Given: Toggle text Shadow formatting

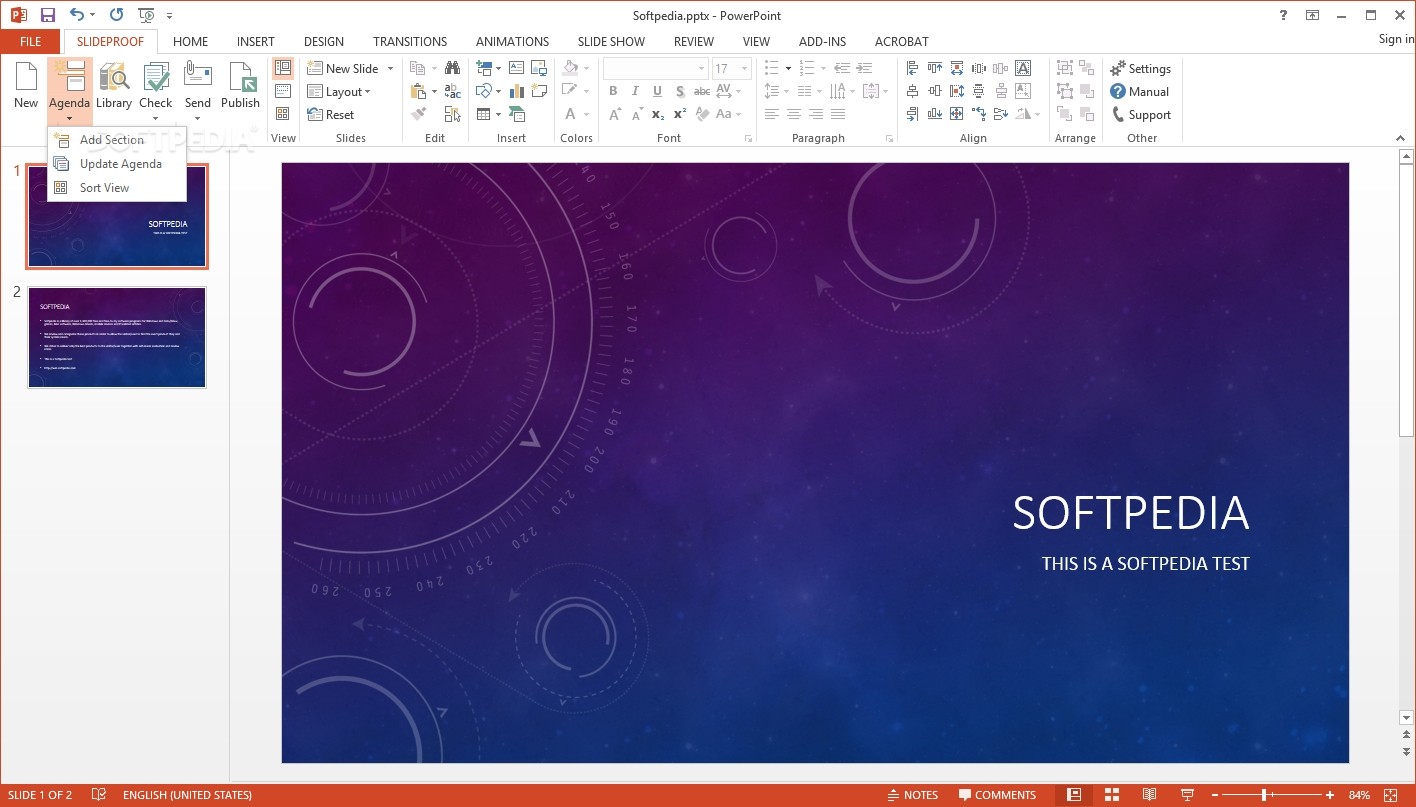Looking at the screenshot, I should click(x=679, y=91).
